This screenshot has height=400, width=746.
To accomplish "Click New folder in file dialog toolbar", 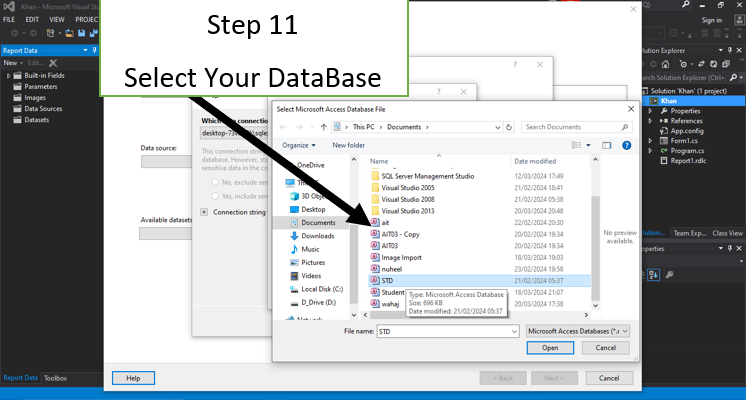I will (349, 145).
